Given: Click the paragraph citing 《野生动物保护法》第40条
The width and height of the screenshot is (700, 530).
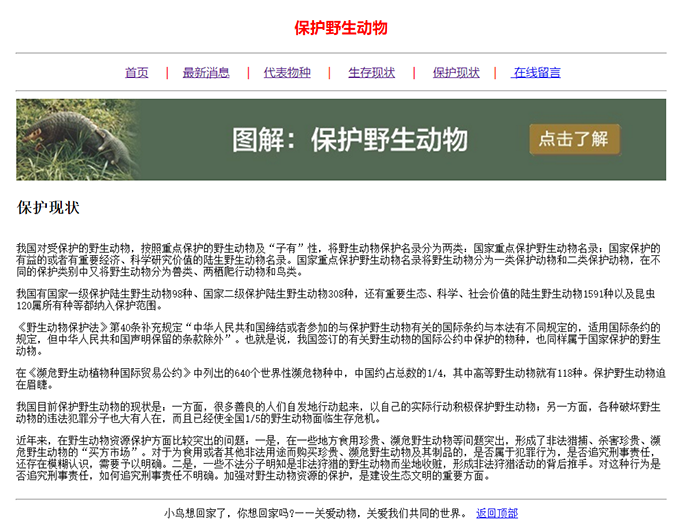Looking at the screenshot, I should click(x=340, y=338).
